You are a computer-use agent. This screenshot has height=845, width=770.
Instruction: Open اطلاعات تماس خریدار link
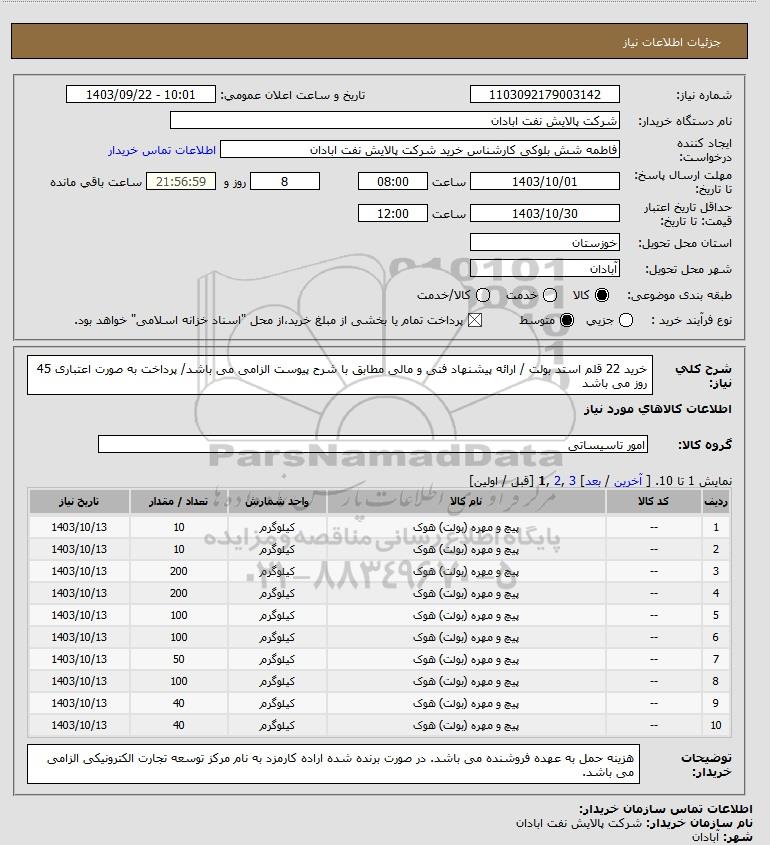tap(162, 150)
